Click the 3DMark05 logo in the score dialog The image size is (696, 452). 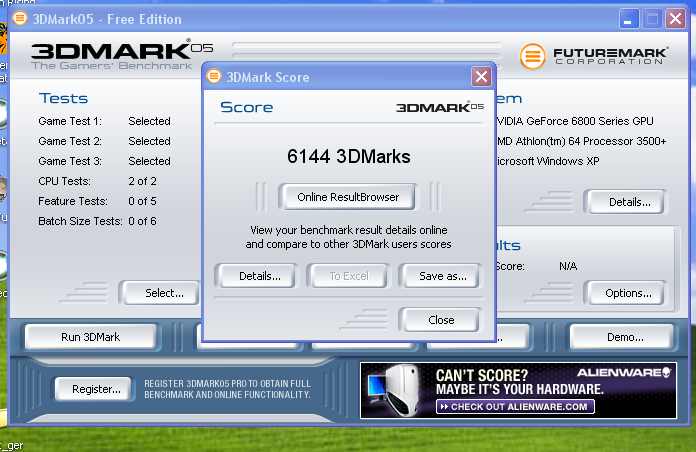[x=439, y=107]
